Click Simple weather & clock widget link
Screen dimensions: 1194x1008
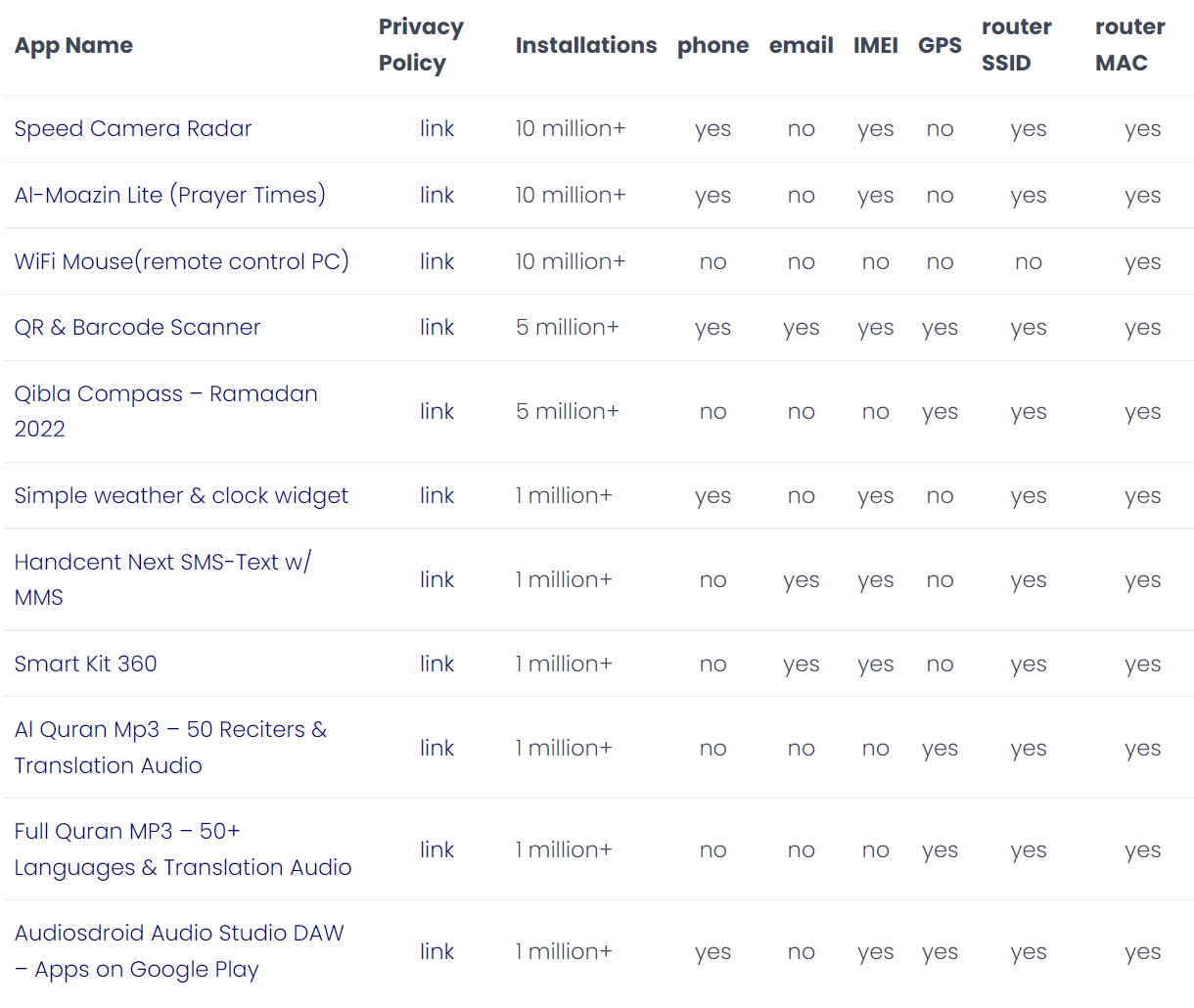(x=181, y=496)
